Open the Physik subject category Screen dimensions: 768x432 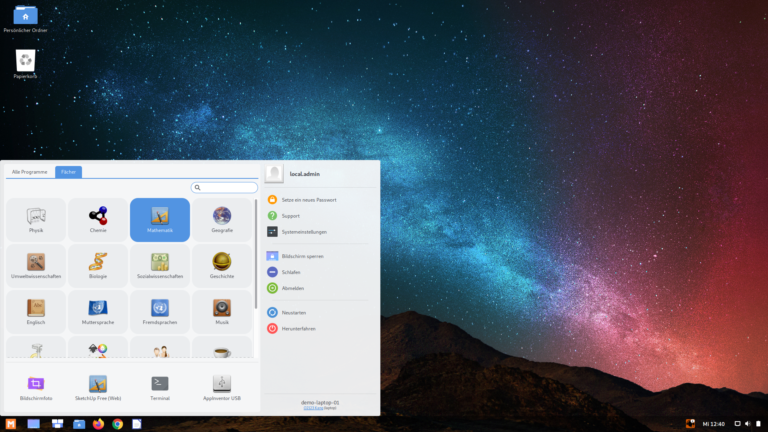[x=36, y=219]
